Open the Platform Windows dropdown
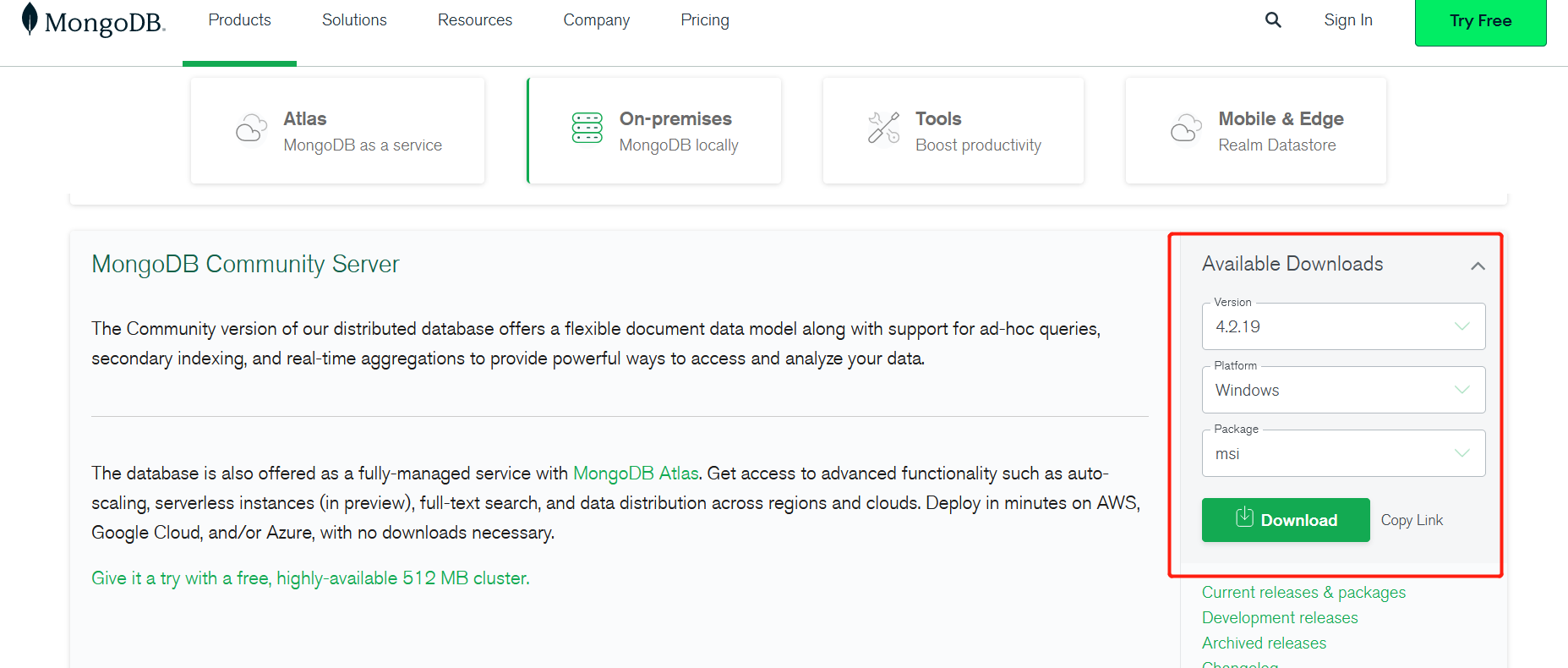 (x=1343, y=390)
